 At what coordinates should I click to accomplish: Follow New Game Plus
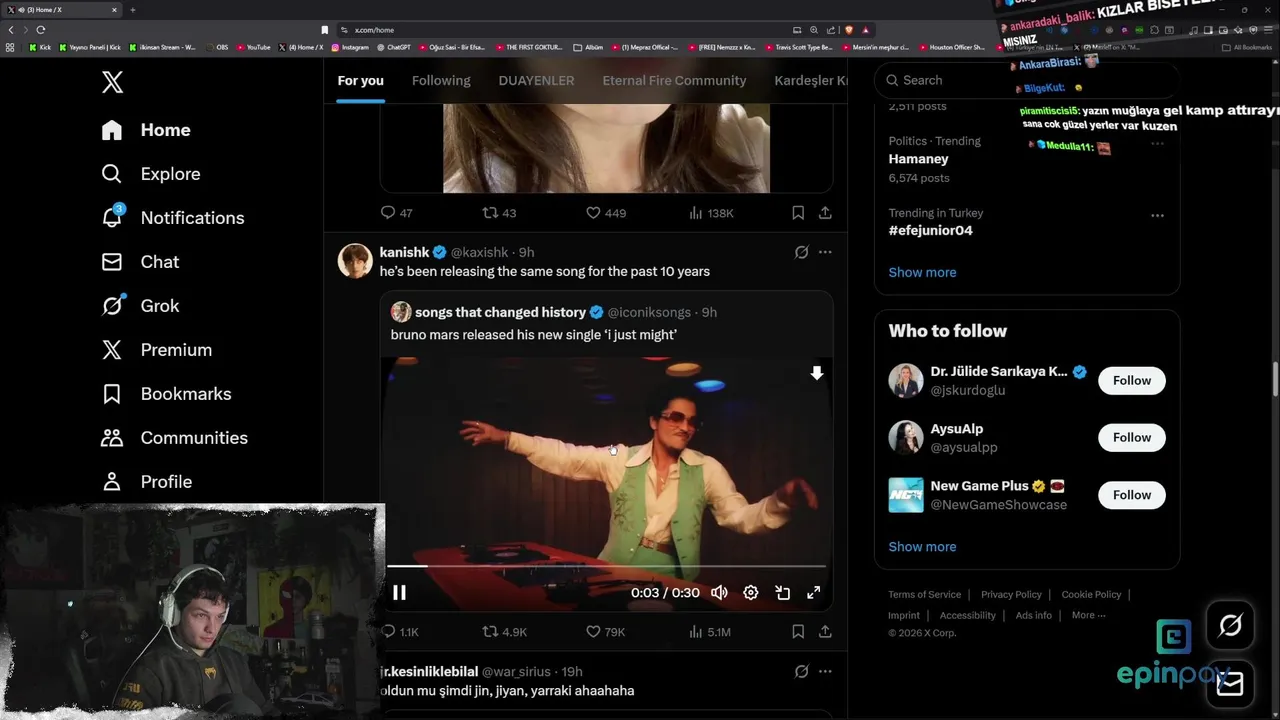1132,495
